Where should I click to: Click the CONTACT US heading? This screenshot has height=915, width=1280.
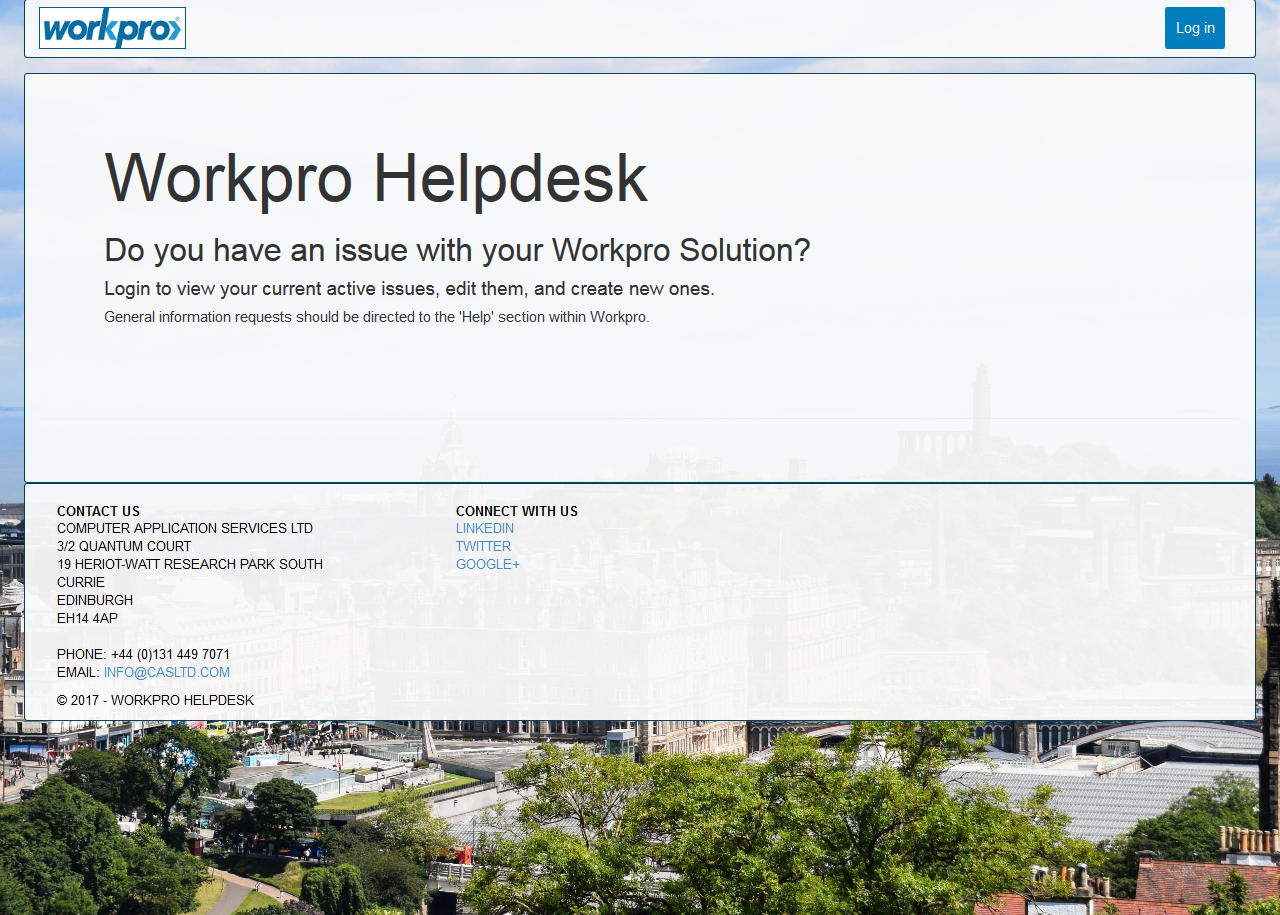click(98, 511)
